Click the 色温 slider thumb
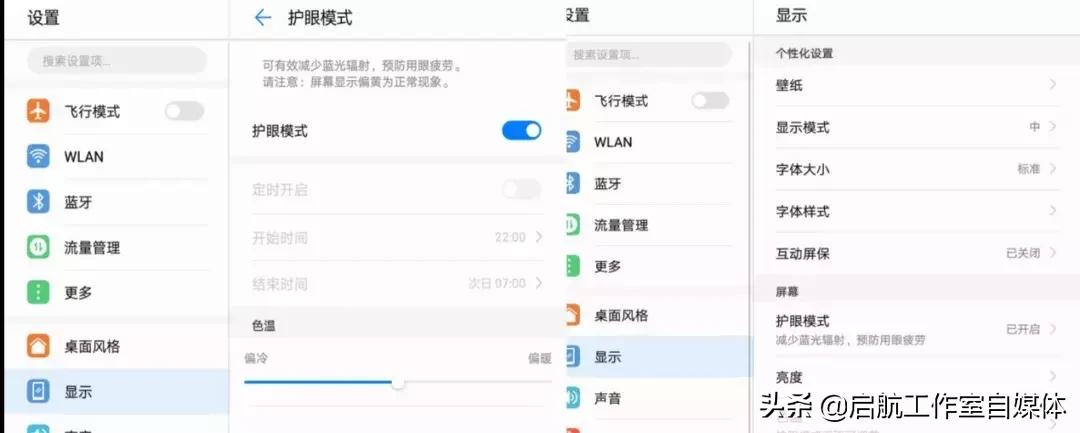 point(398,383)
